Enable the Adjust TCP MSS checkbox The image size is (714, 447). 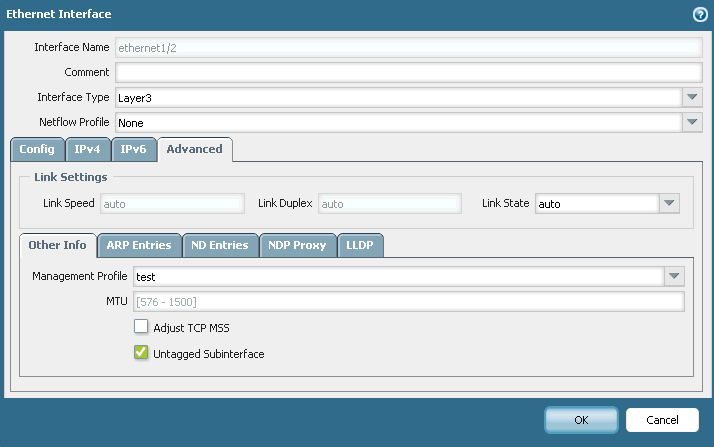click(x=141, y=327)
